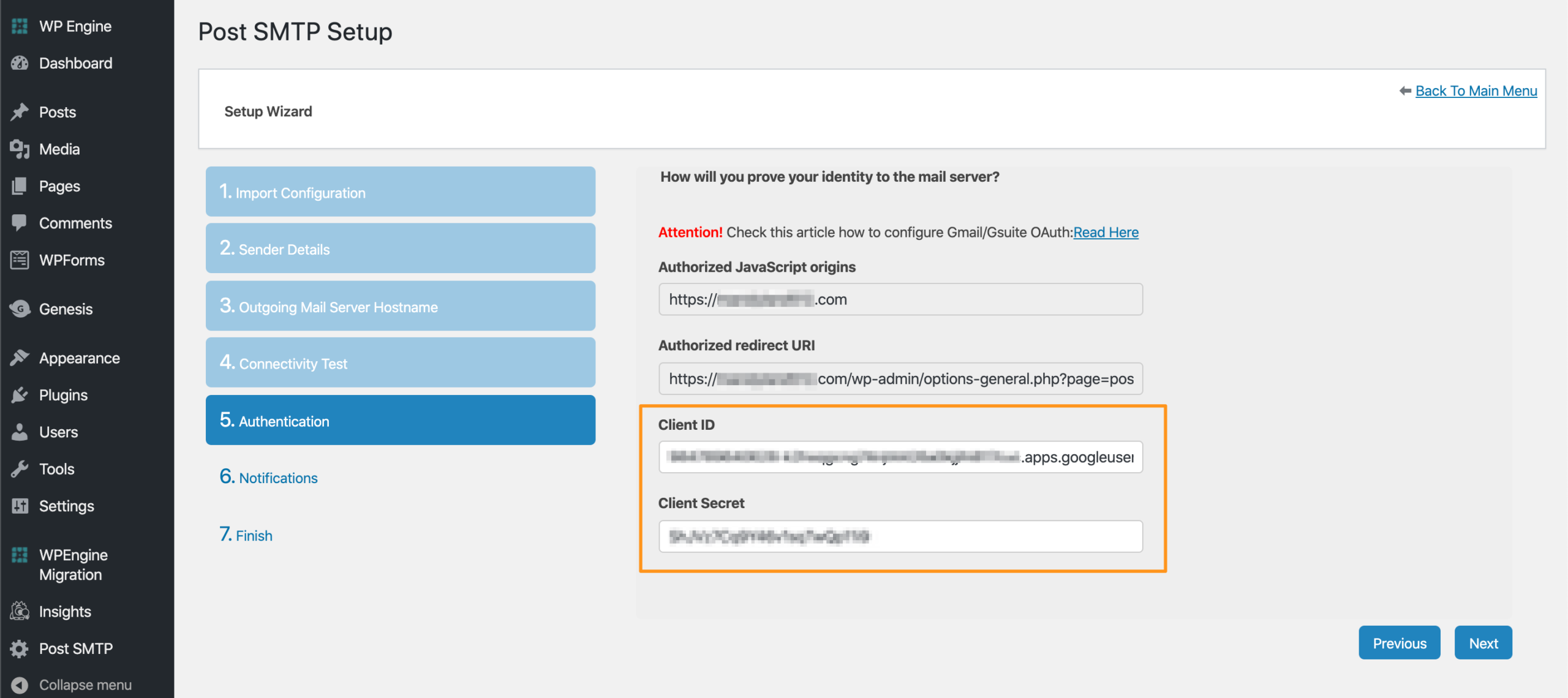Click the Plugins plug icon
The height and width of the screenshot is (698, 1568).
pyautogui.click(x=20, y=395)
